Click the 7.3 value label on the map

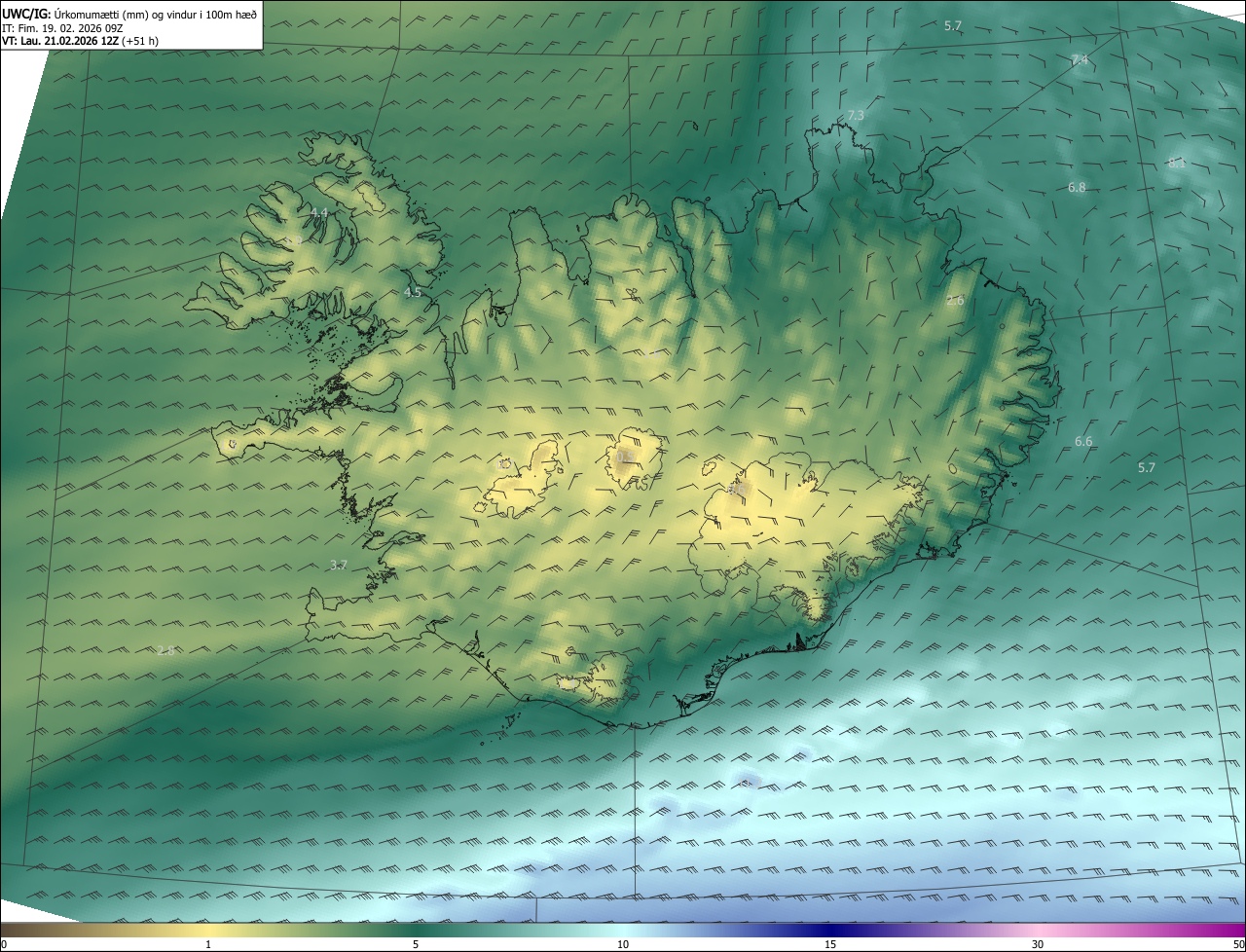856,115
